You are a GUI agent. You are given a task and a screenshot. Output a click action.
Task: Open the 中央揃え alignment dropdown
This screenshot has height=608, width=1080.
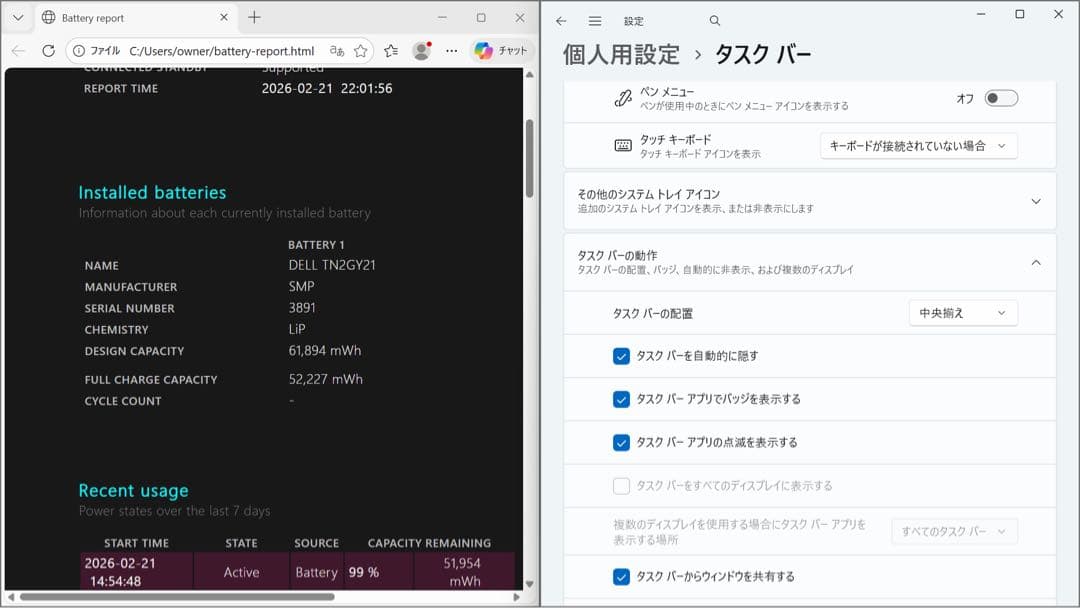(962, 313)
